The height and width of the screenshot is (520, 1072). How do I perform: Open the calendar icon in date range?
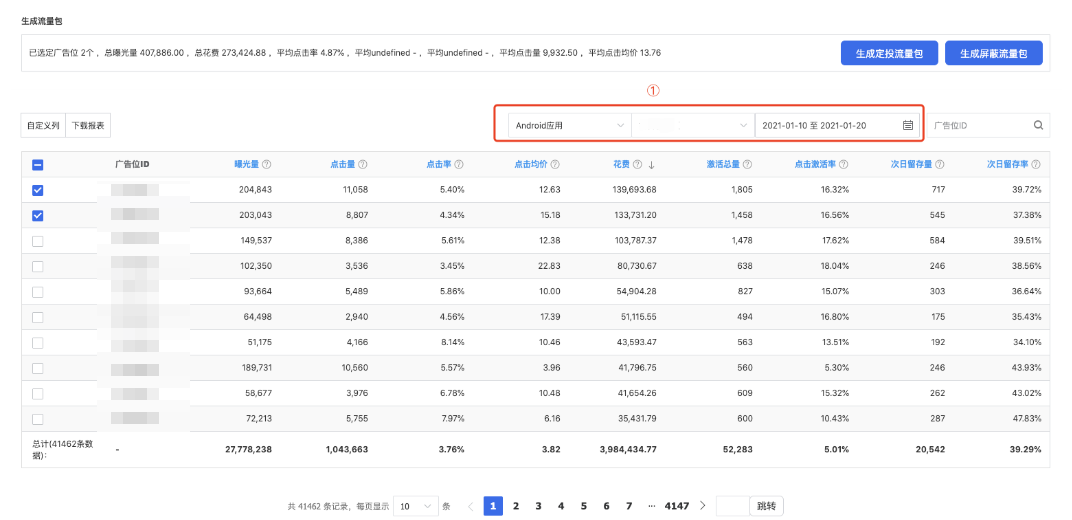click(x=908, y=126)
